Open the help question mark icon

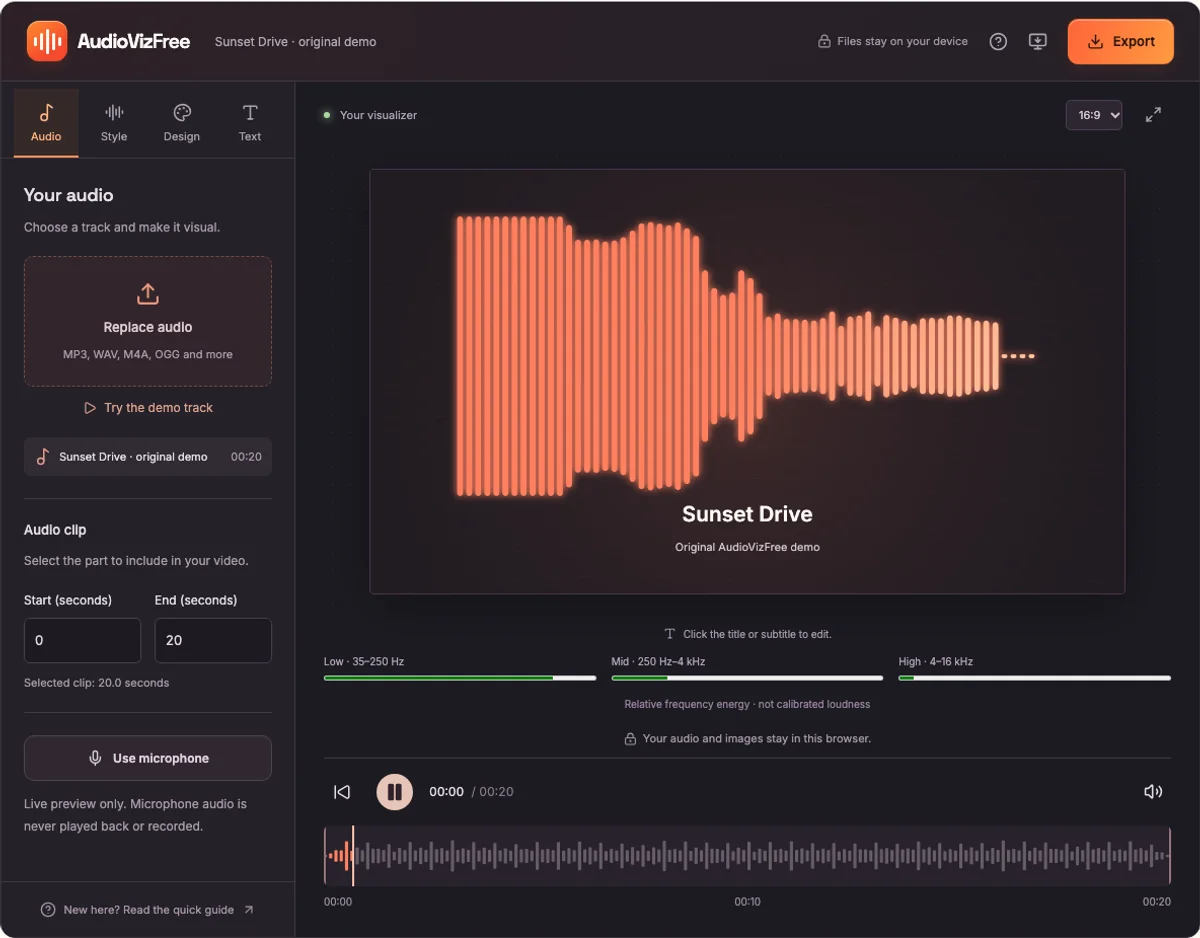[x=998, y=42]
